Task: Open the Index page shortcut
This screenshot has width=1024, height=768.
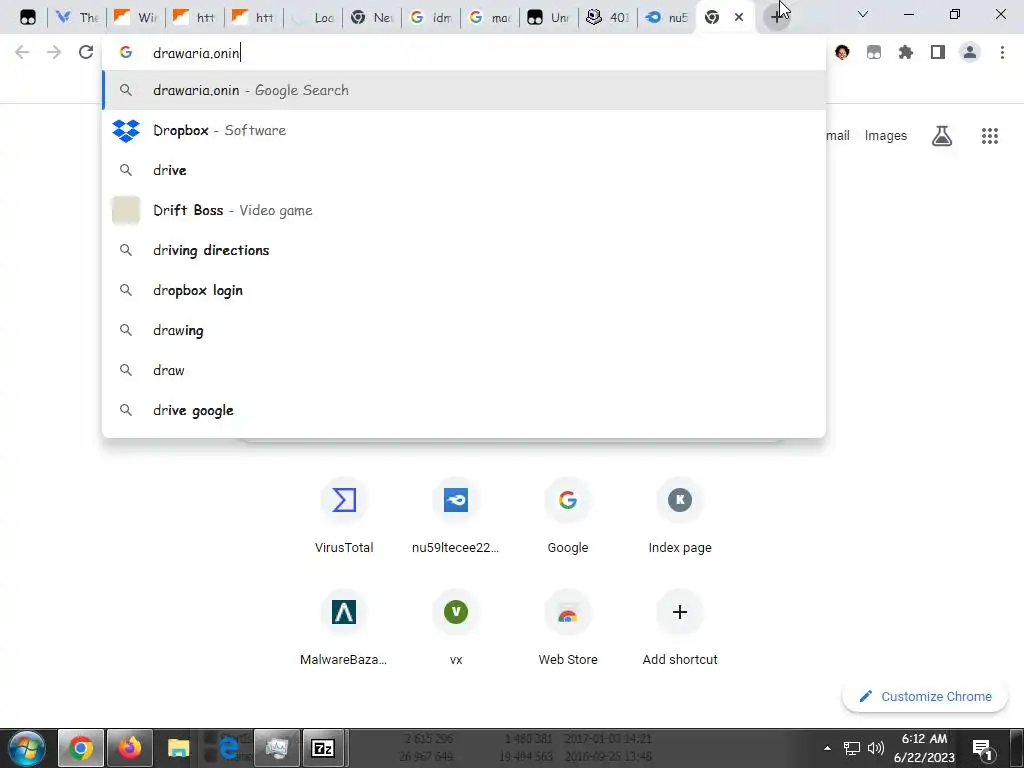Action: (680, 516)
